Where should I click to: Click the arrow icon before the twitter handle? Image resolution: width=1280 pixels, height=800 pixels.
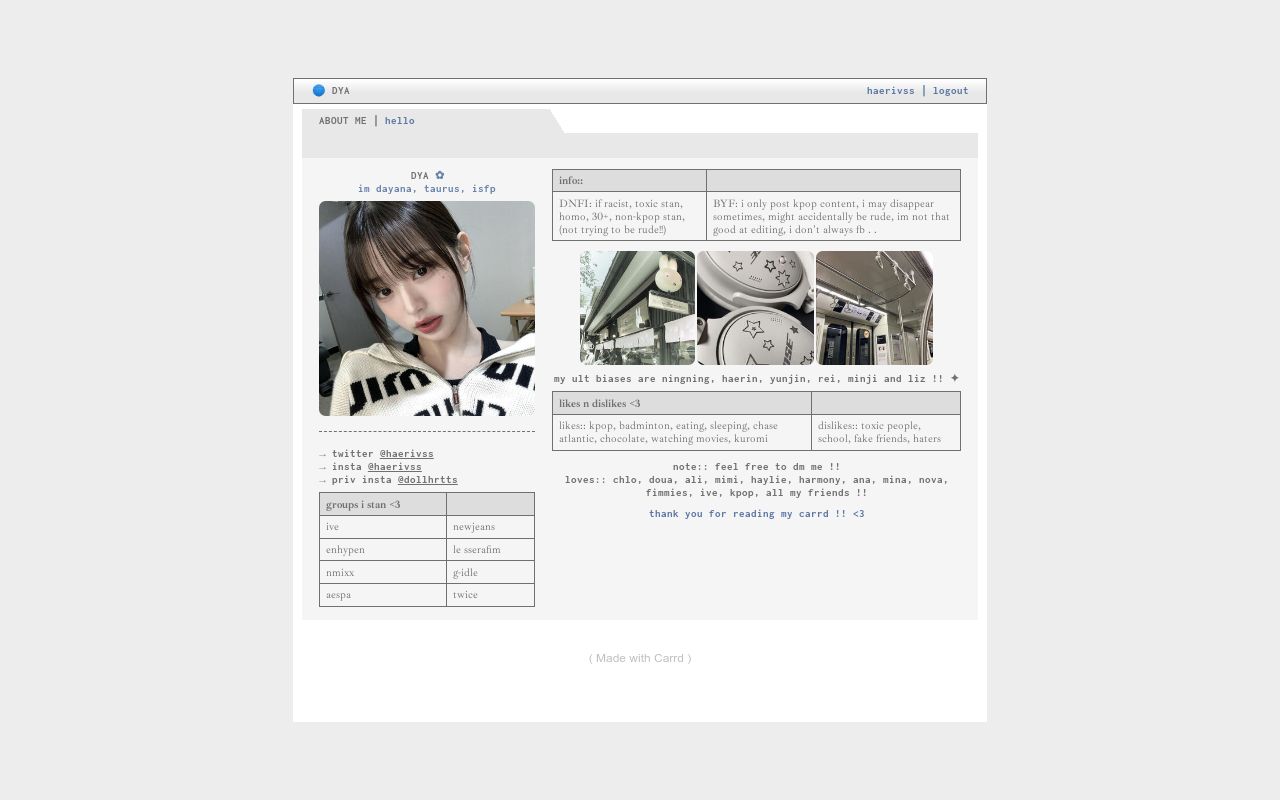(x=323, y=454)
